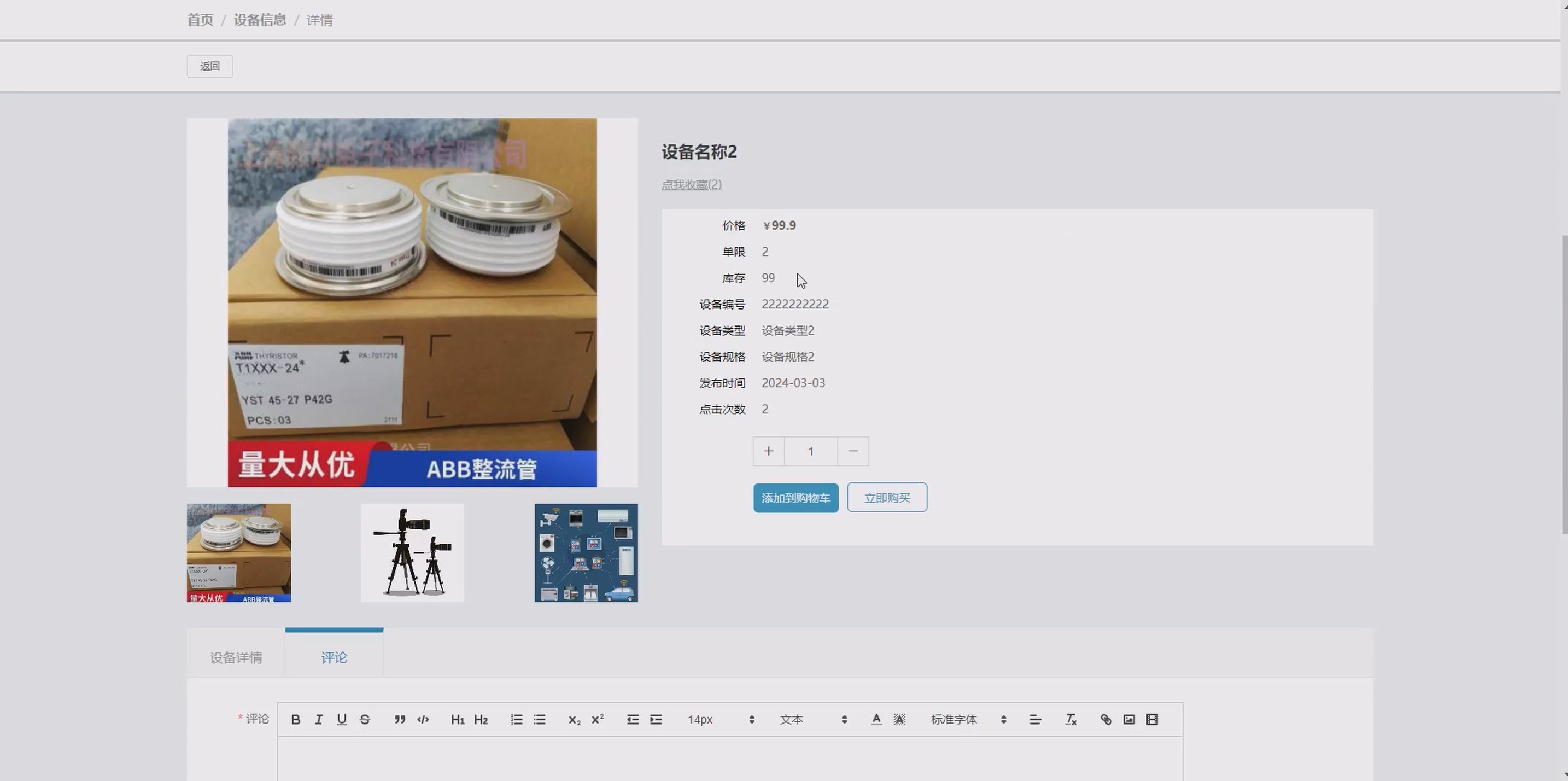Viewport: 1568px width, 781px height.
Task: Apply superscript formatting
Action: pos(597,720)
